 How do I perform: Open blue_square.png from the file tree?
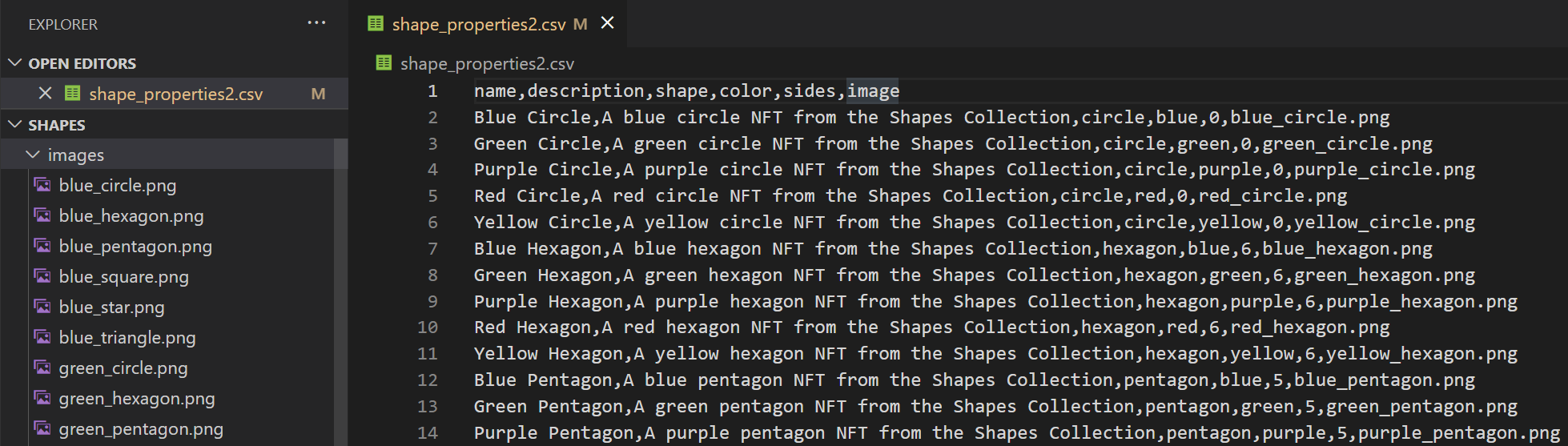coord(124,277)
